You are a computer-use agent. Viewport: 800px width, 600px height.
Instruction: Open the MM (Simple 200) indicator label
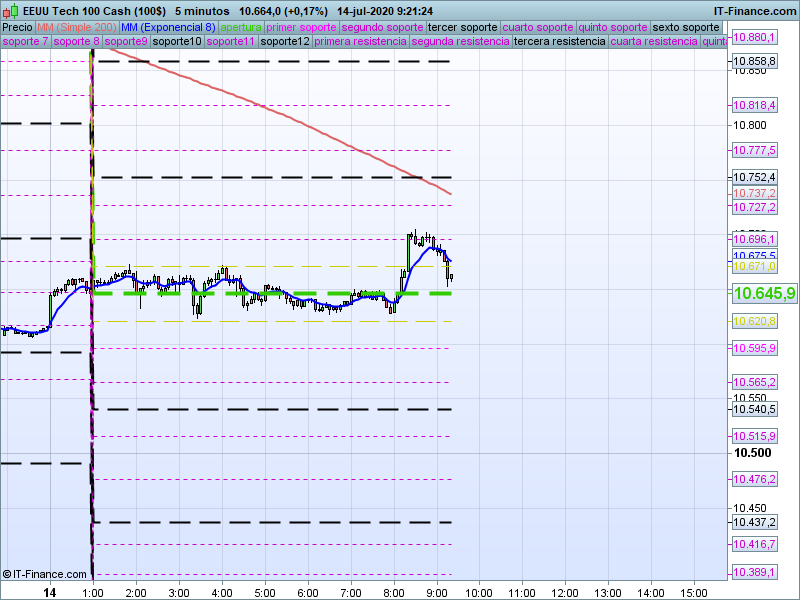click(76, 27)
